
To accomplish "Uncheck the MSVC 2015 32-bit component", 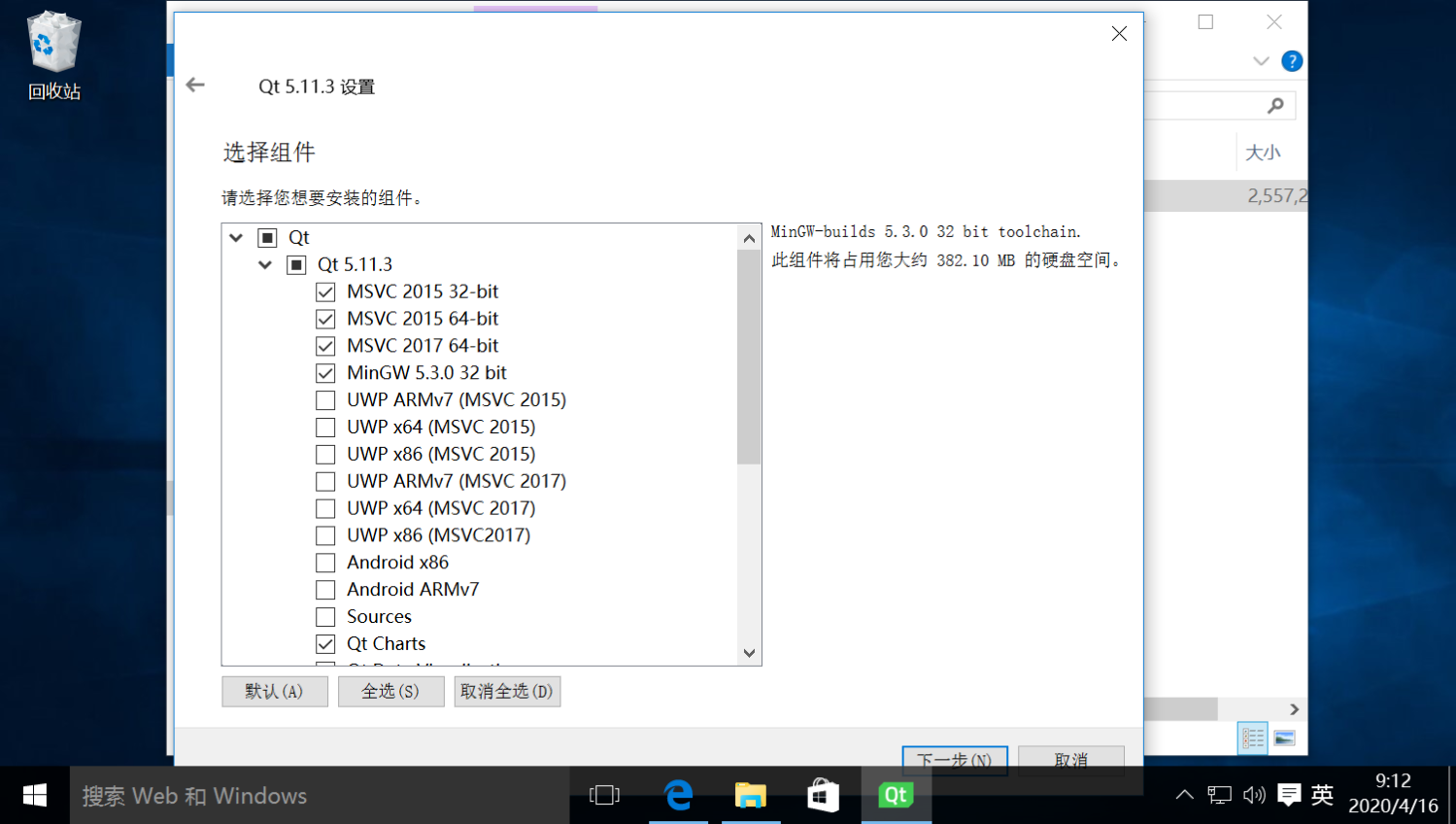I will coord(325,292).
